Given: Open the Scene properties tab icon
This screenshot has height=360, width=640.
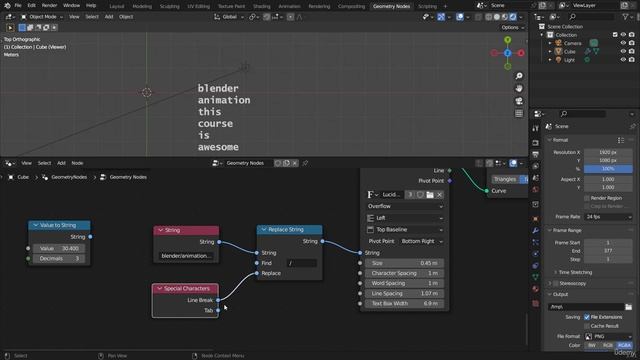Looking at the screenshot, I should (536, 178).
